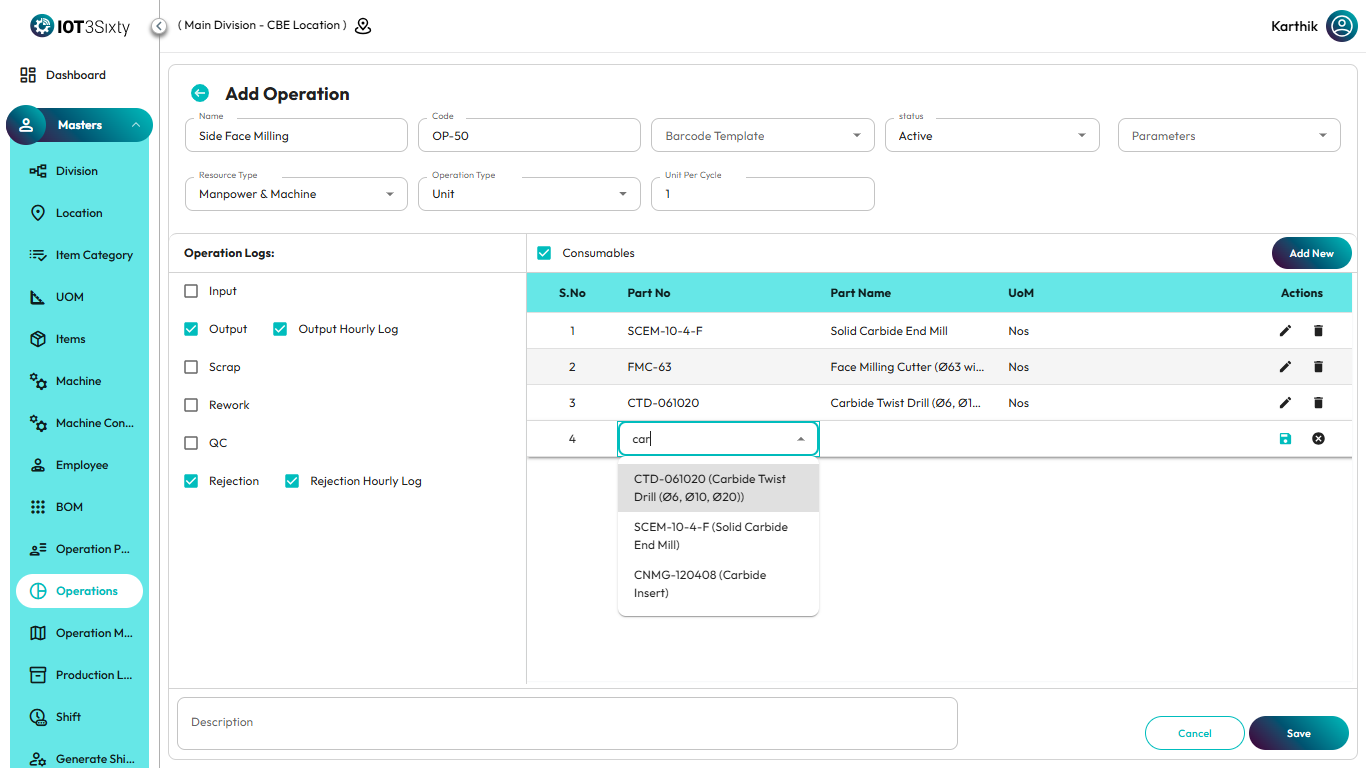Enable the Input operation log checkbox

point(191,291)
